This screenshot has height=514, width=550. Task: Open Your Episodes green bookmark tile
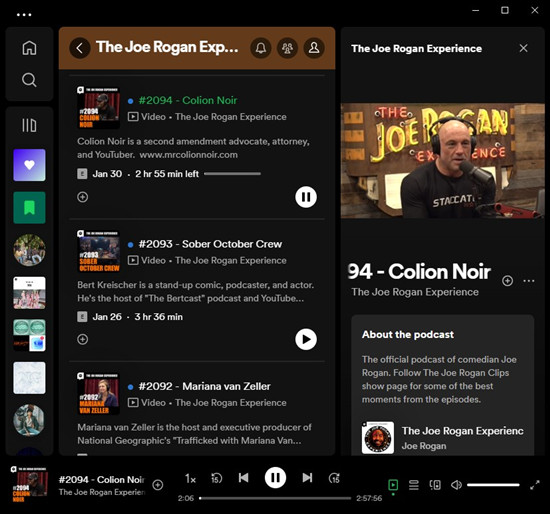(29, 208)
